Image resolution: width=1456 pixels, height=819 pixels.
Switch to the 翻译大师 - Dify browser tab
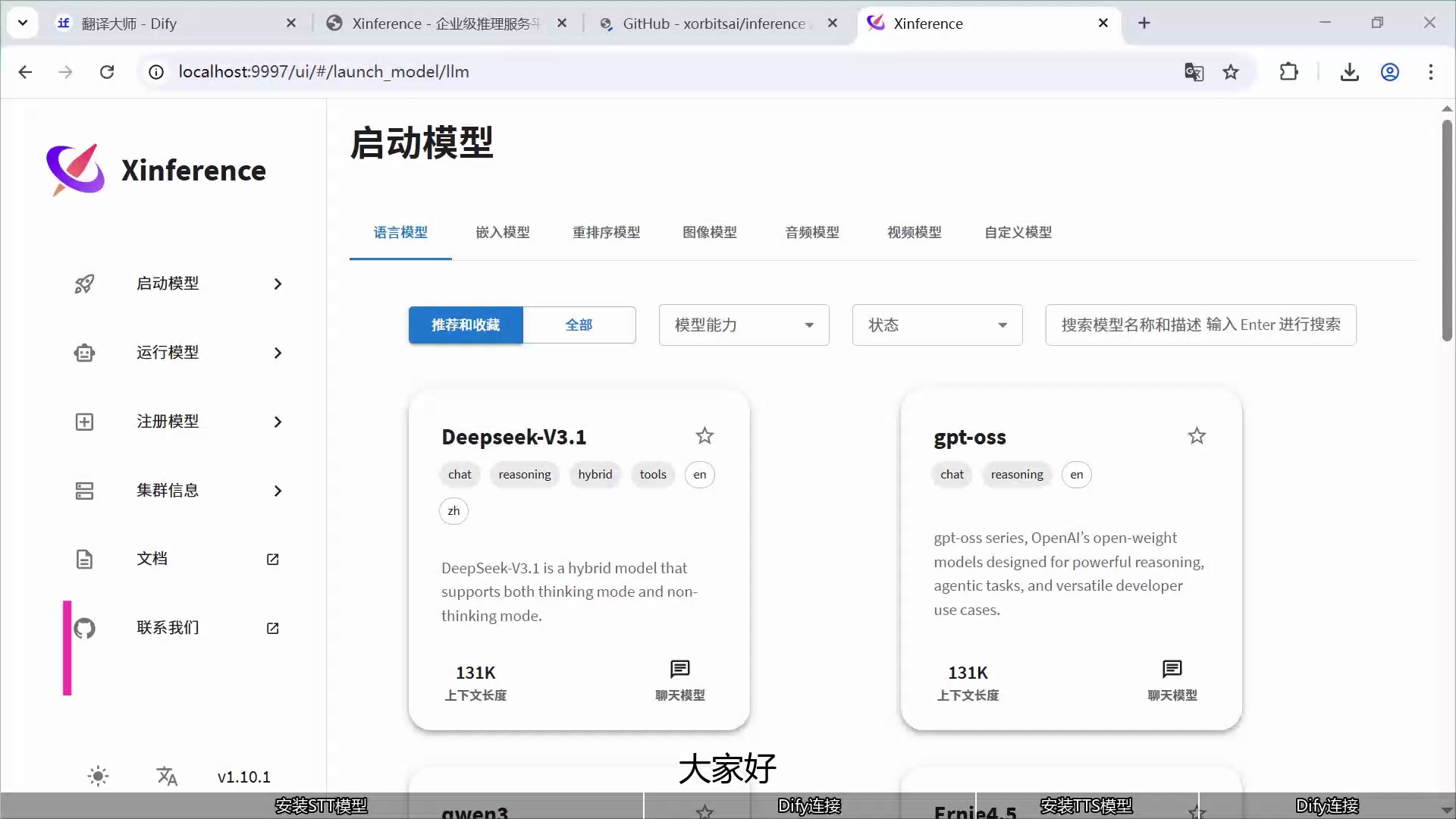click(x=176, y=24)
